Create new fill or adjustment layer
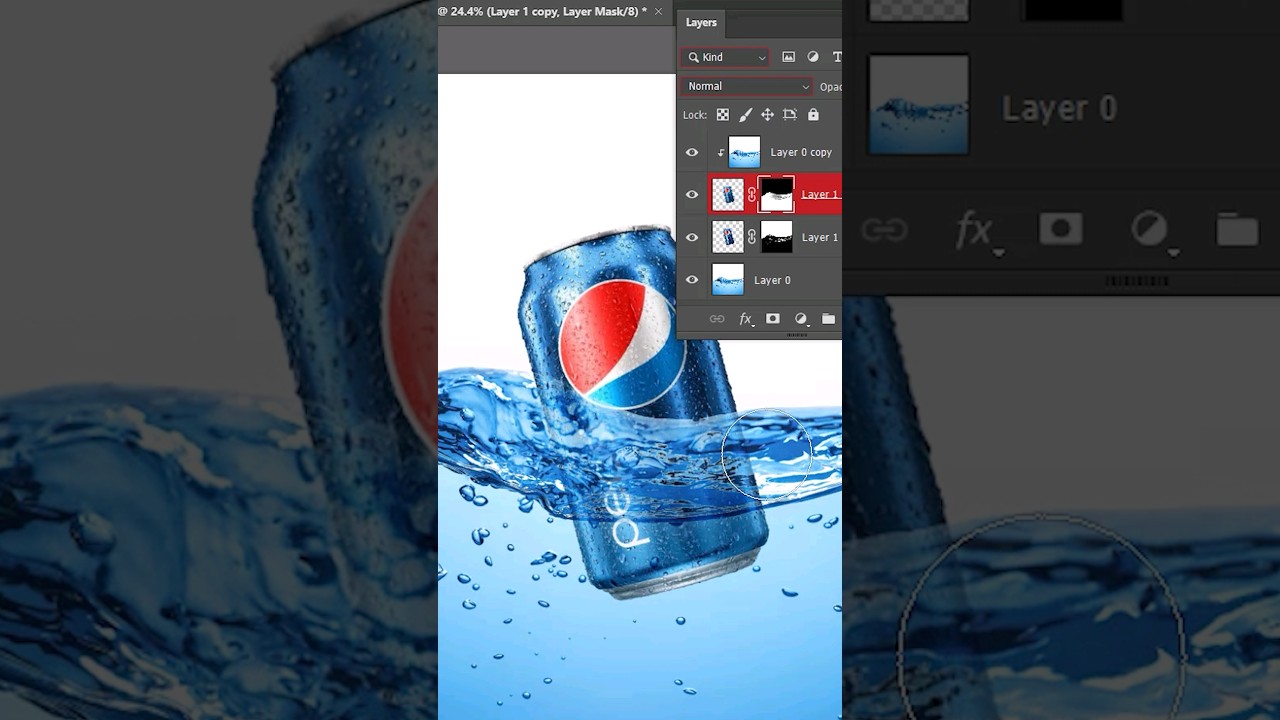The height and width of the screenshot is (720, 1280). [801, 319]
